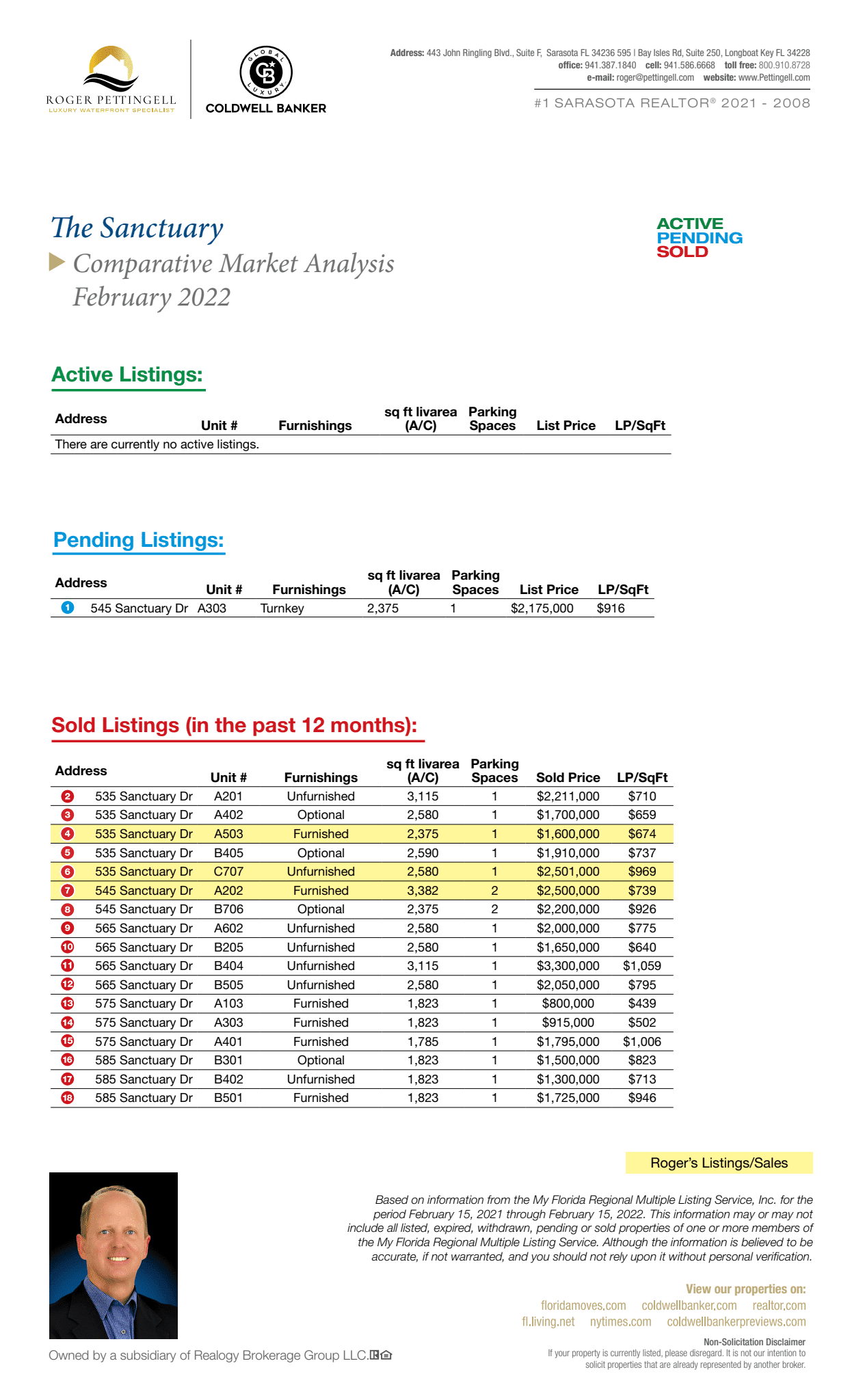Click red marker 15 for unit A401
The image size is (850, 1400).
tap(67, 1041)
